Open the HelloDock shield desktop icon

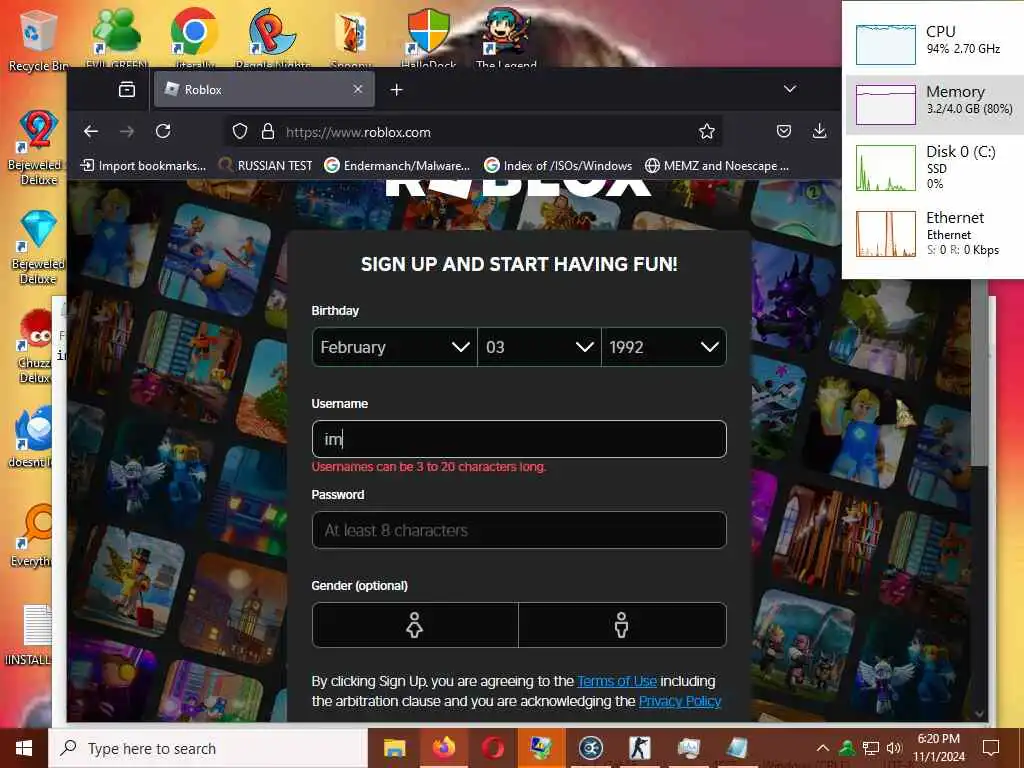click(428, 39)
